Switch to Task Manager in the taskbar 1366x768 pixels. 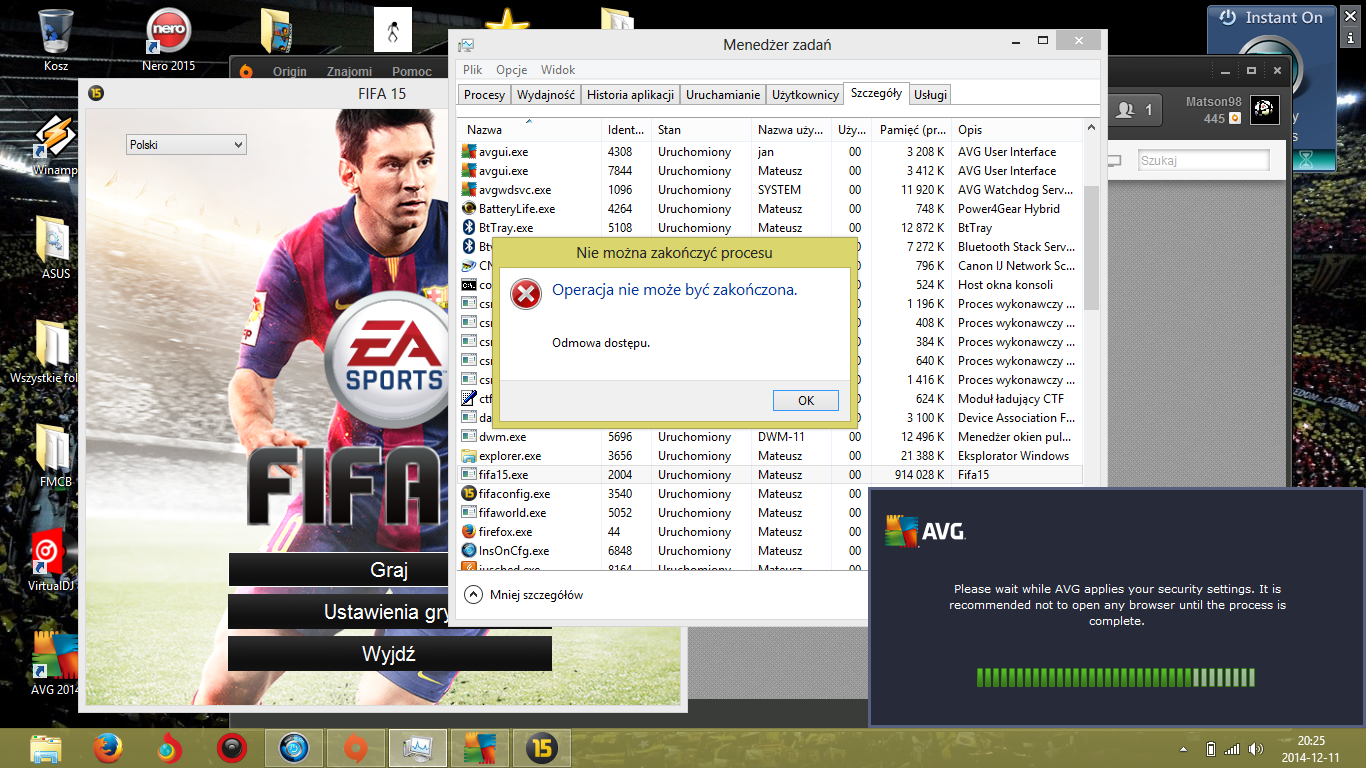tap(418, 748)
